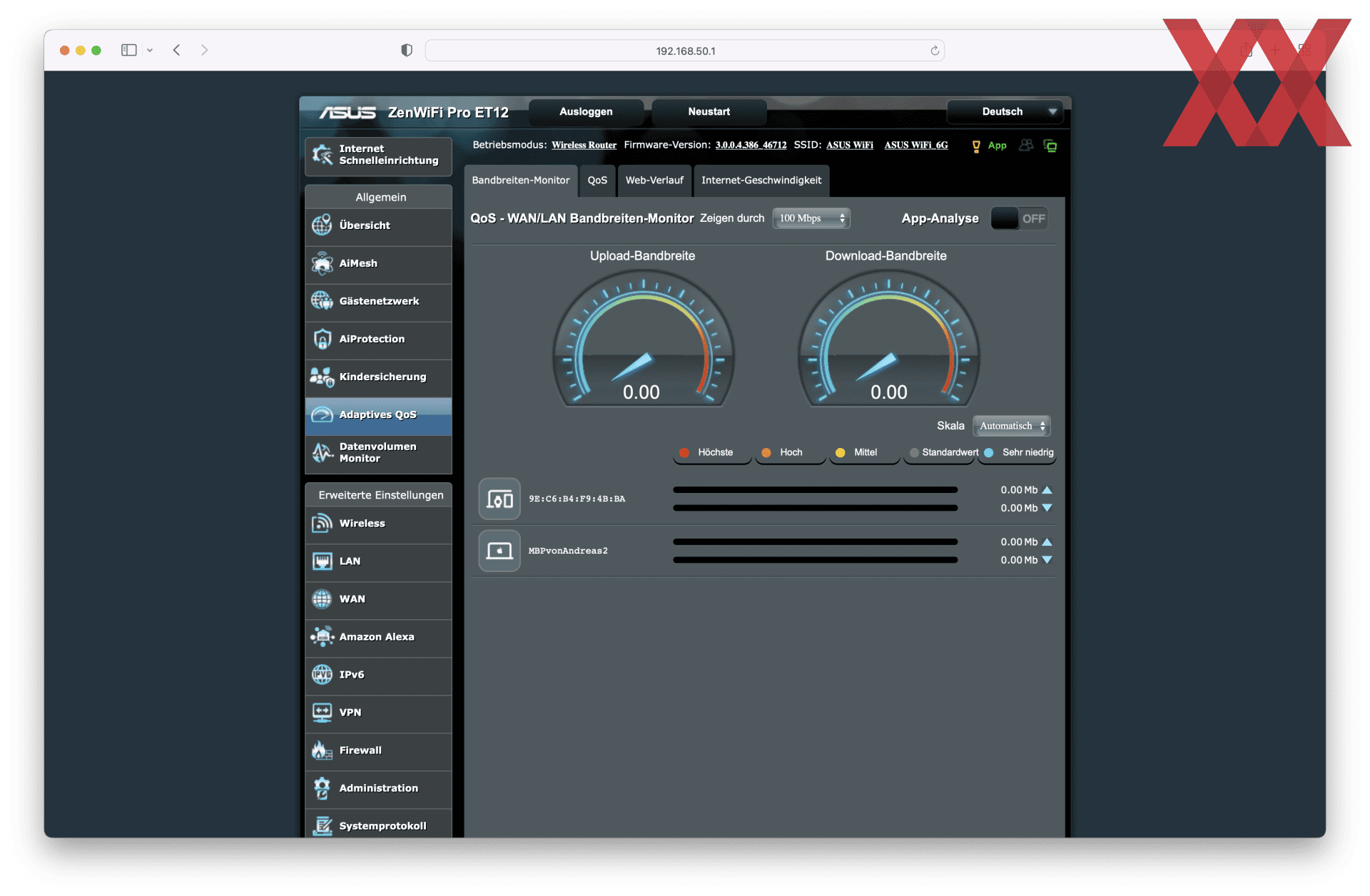Open the Internet Schnelleinrichtung wizard icon
This screenshot has height=896, width=1370.
323,155
